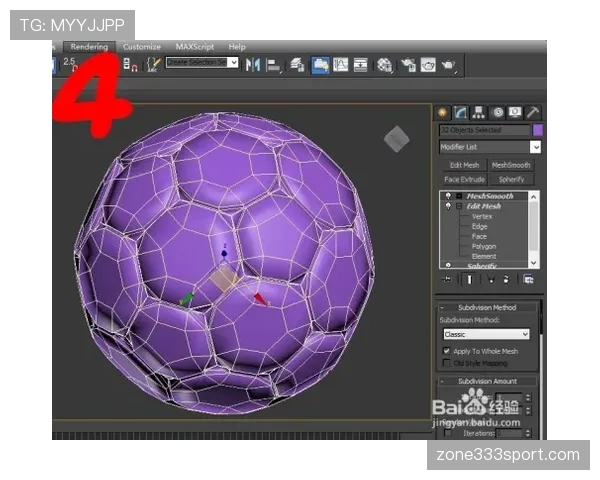Select the Face sub-object level
The width and height of the screenshot is (600, 480).
pyautogui.click(x=479, y=236)
